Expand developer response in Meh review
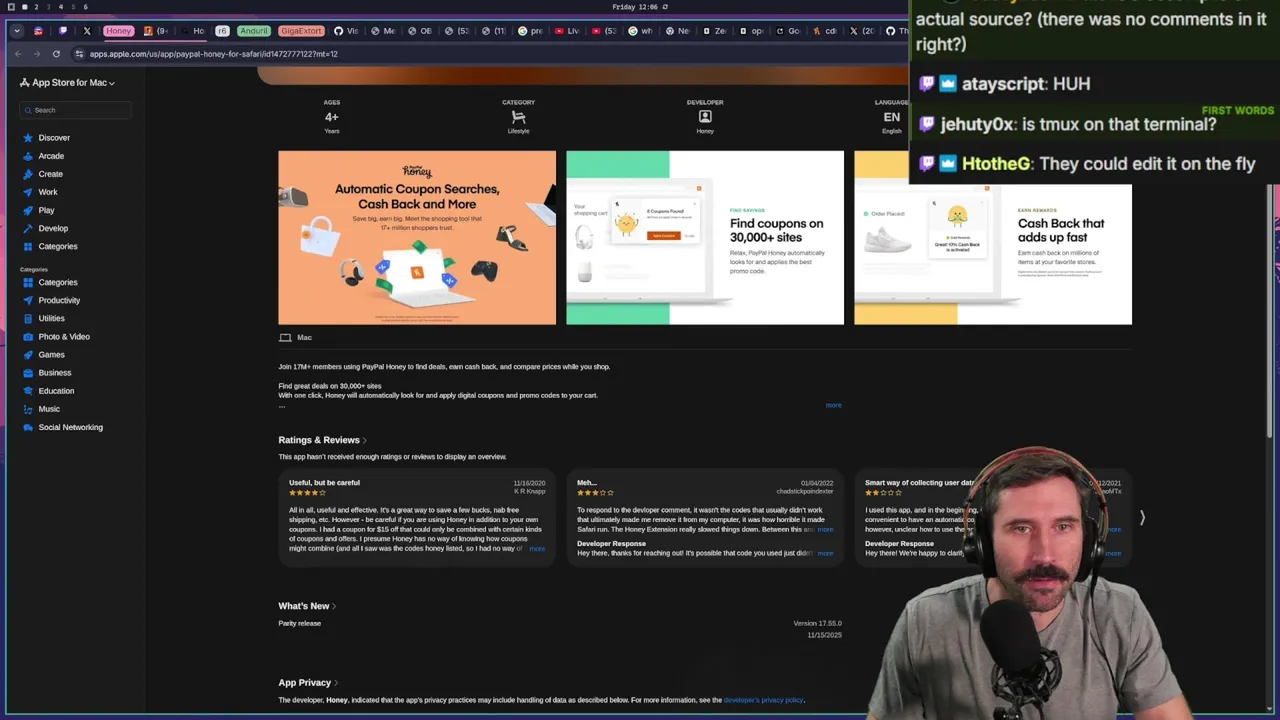 pyautogui.click(x=825, y=553)
